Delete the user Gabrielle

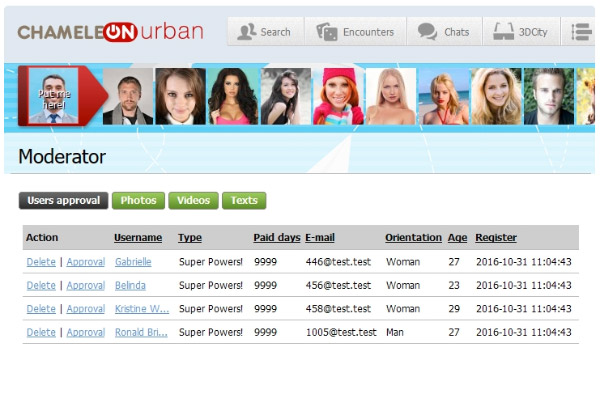coord(41,262)
